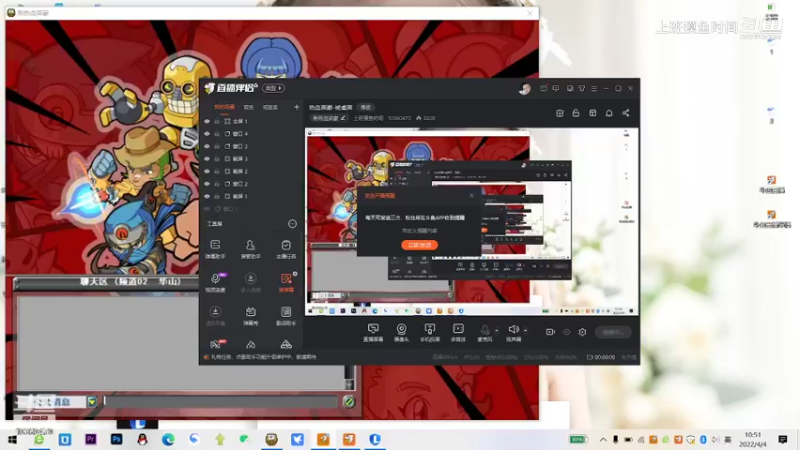Start recording with camcorder icon
This screenshot has height=450, width=800.
(x=550, y=332)
